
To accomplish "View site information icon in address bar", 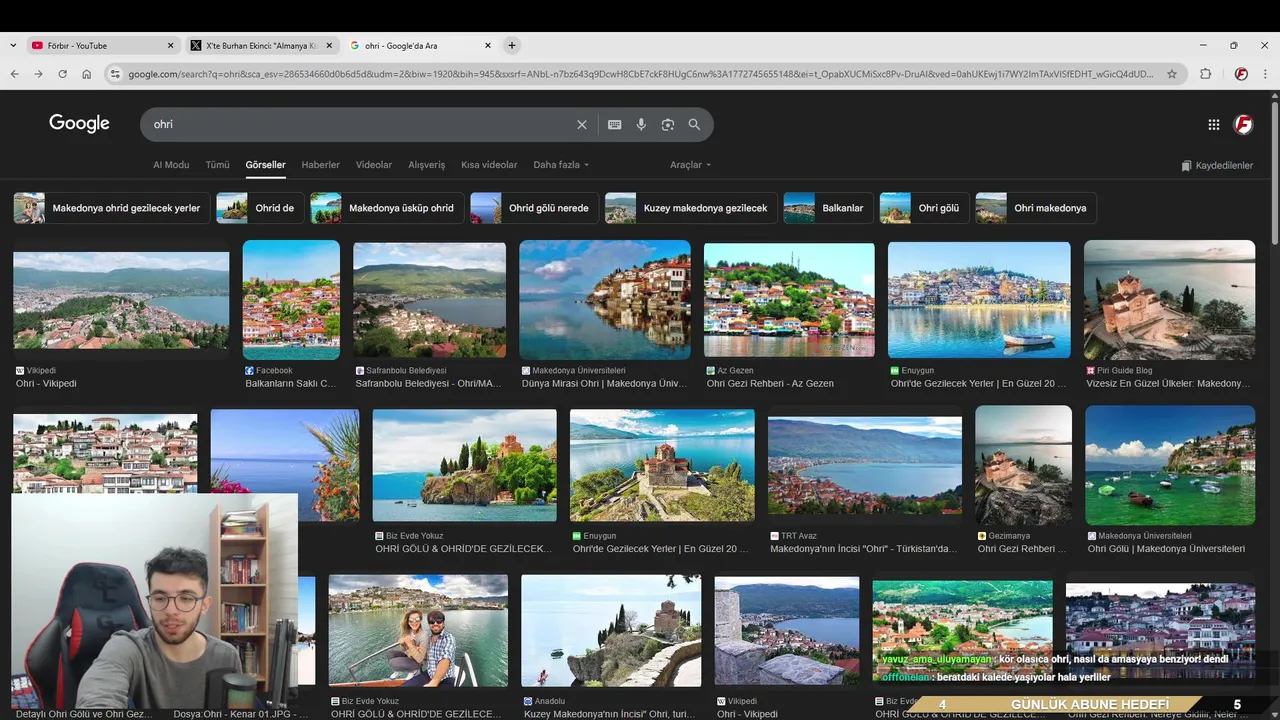I will pos(115,74).
